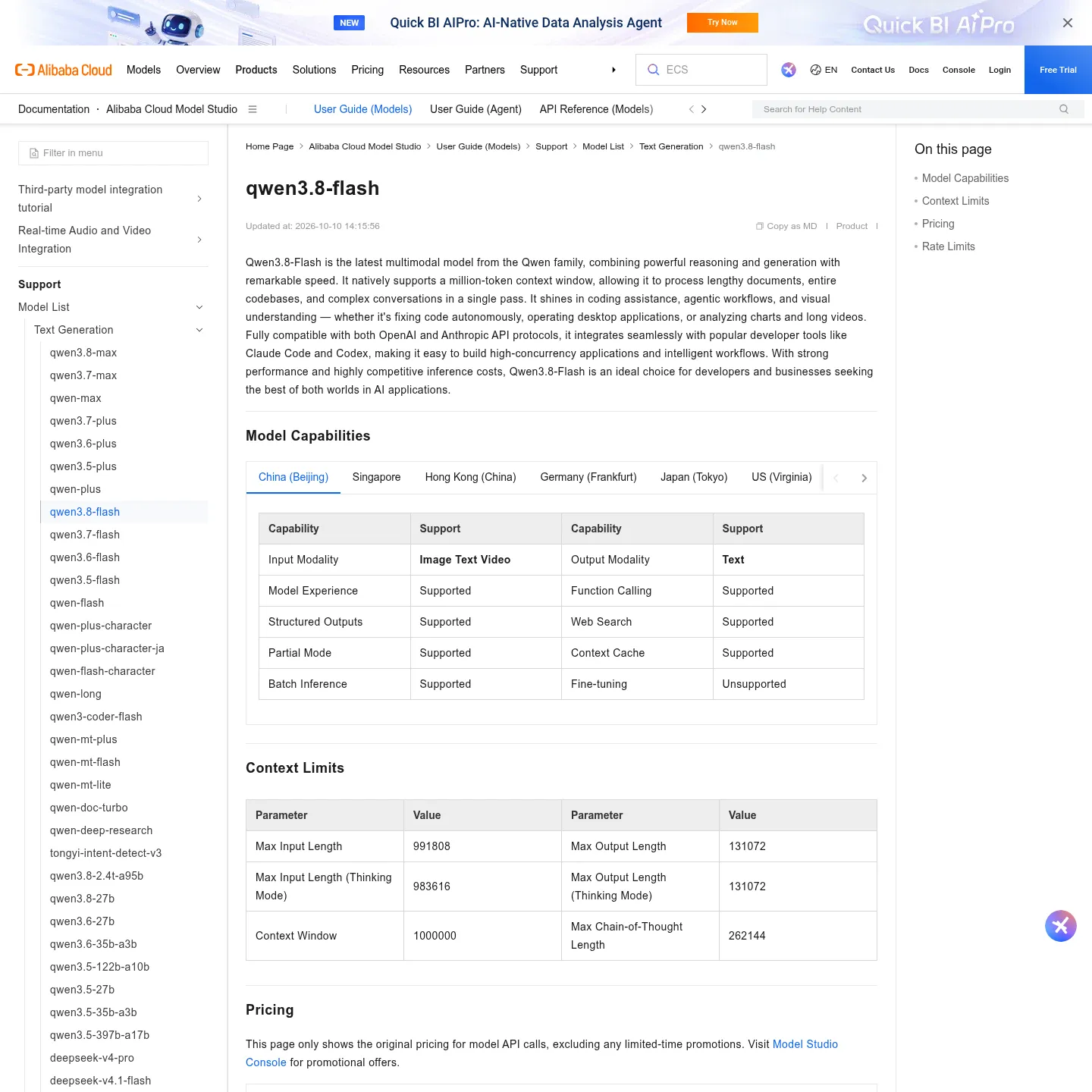Expand more top navigation items arrow

click(613, 70)
